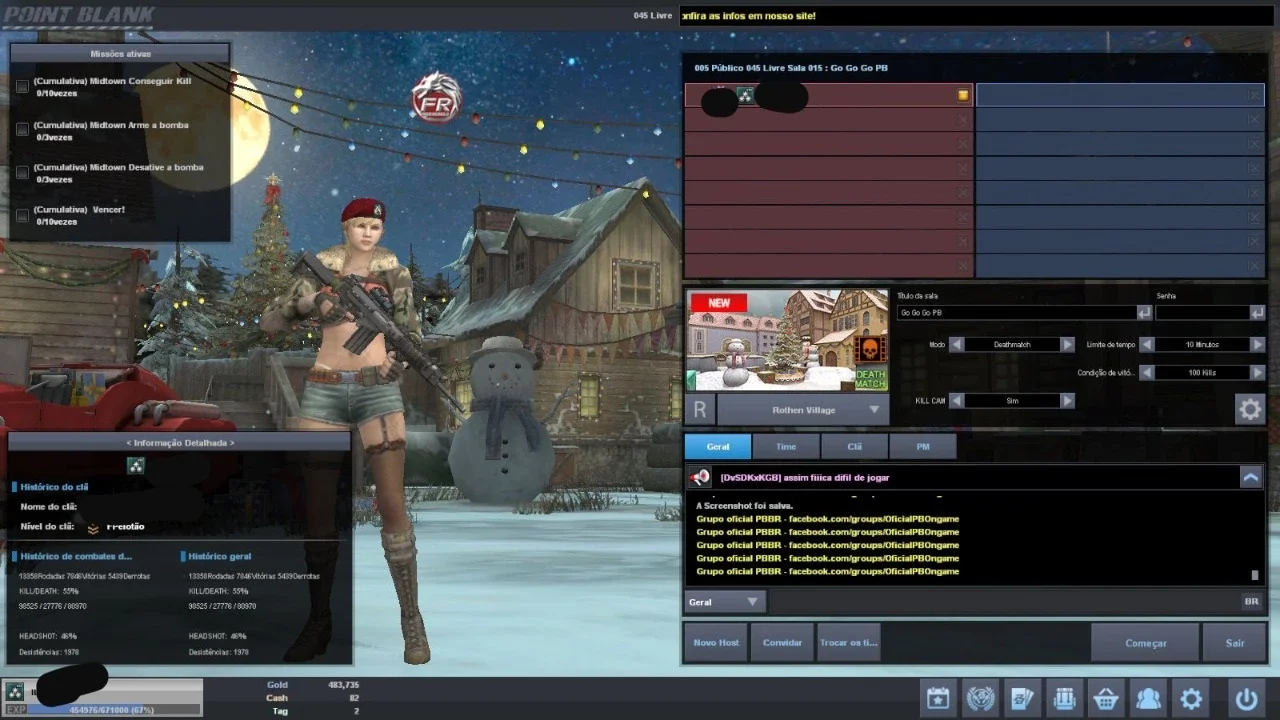Select the Clã chat tab
Image resolution: width=1280 pixels, height=720 pixels.
(x=854, y=446)
